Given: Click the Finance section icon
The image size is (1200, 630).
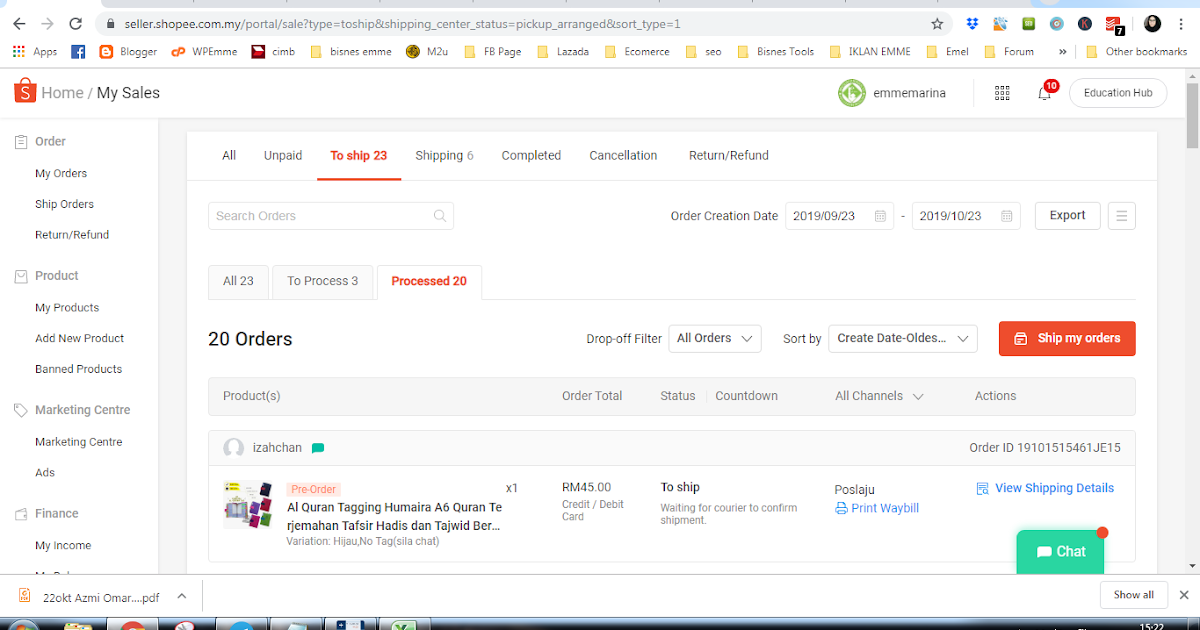Looking at the screenshot, I should 21,514.
